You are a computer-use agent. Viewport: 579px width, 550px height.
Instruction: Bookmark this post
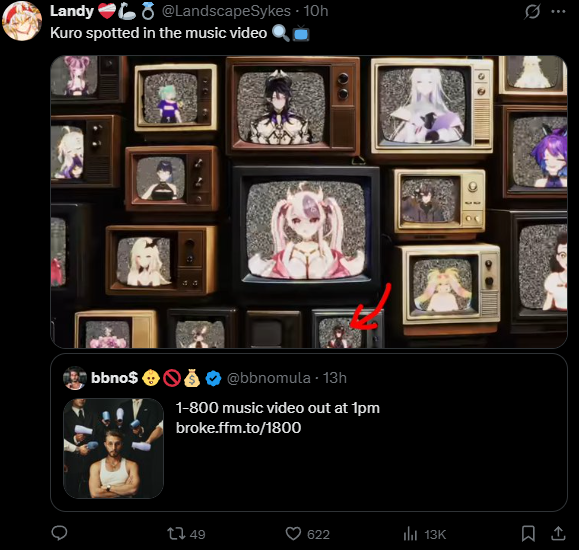pos(528,534)
